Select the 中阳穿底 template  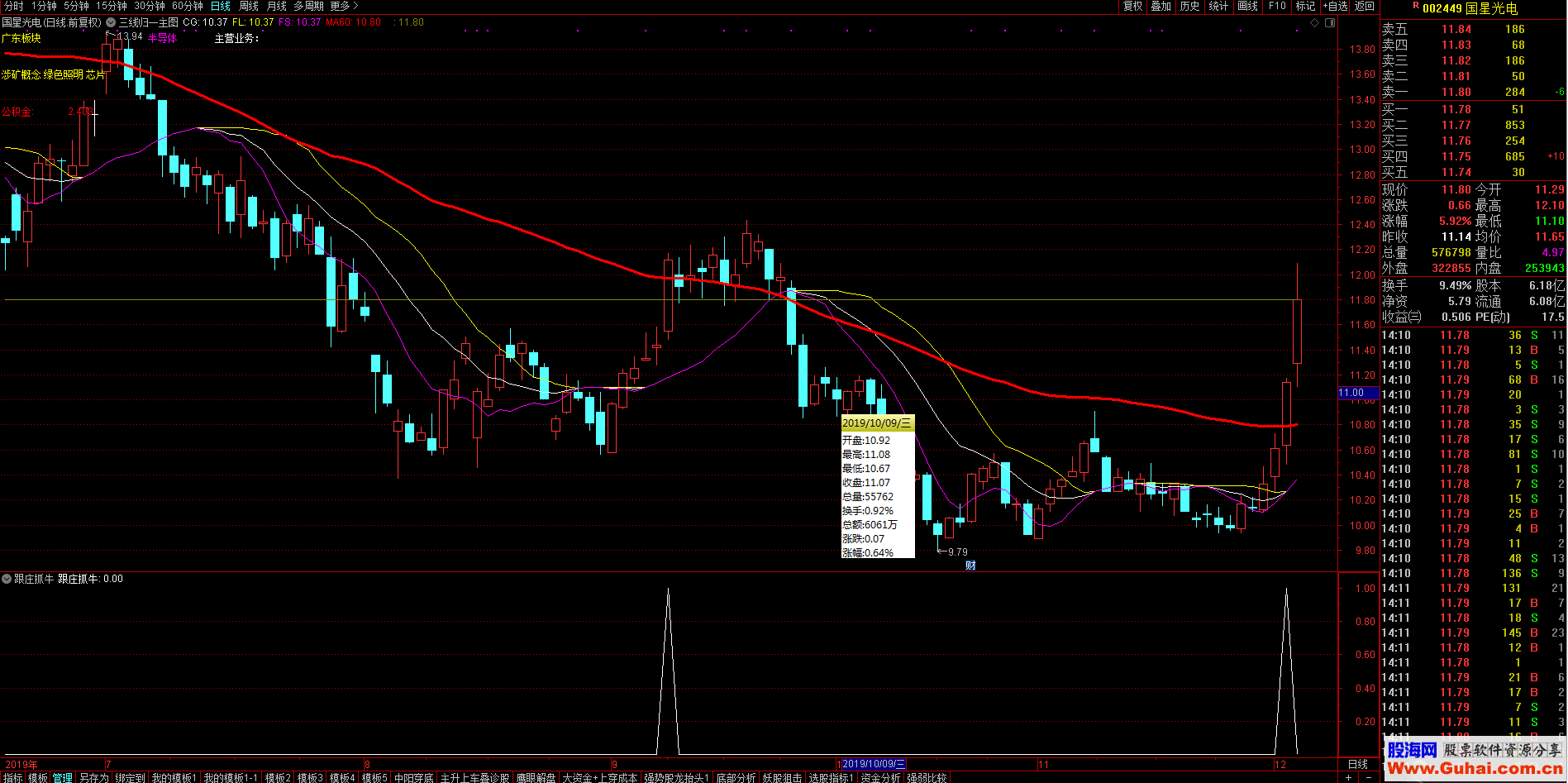414,777
